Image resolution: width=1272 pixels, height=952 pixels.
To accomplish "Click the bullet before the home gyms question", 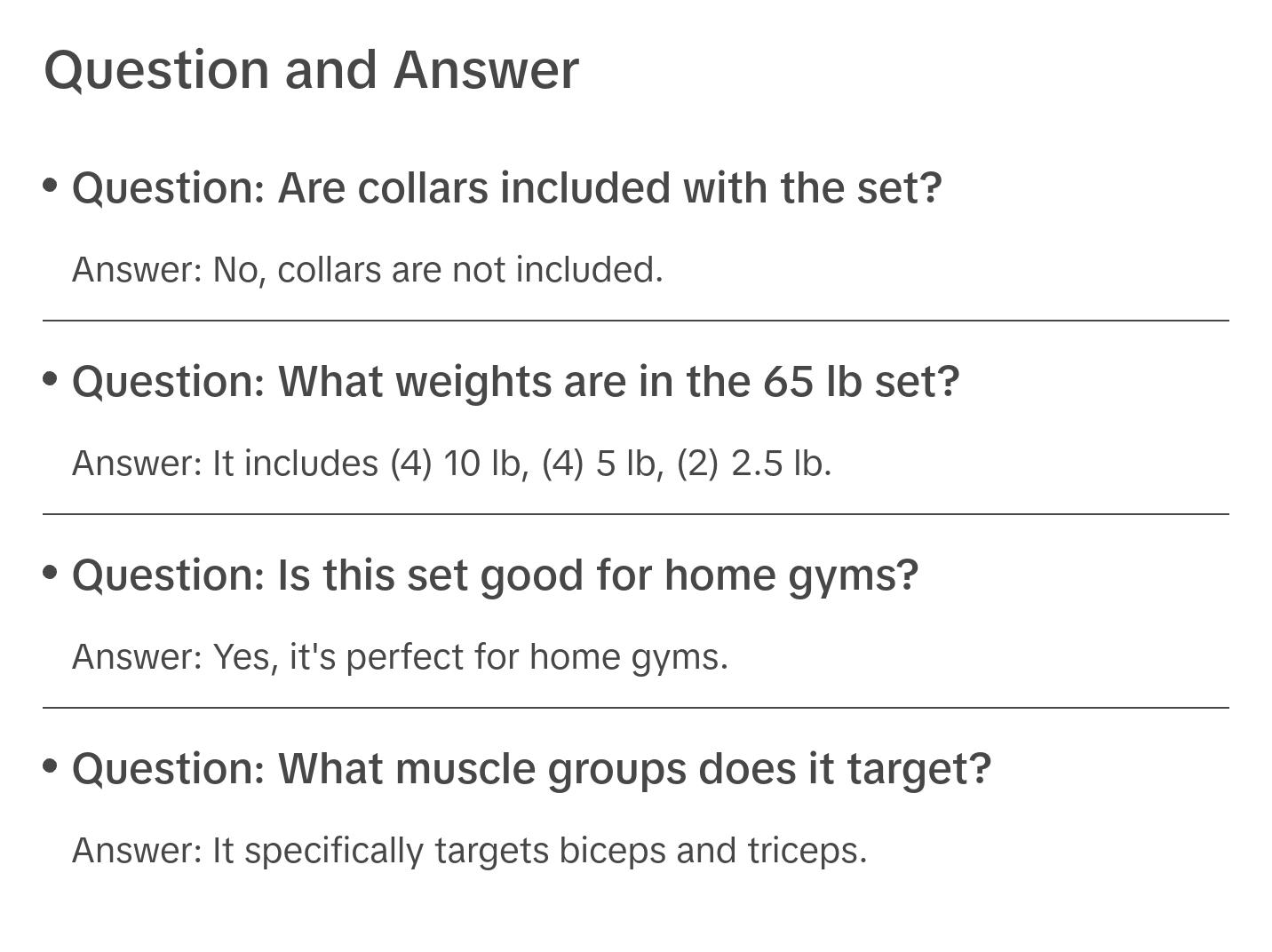I will click(x=51, y=572).
